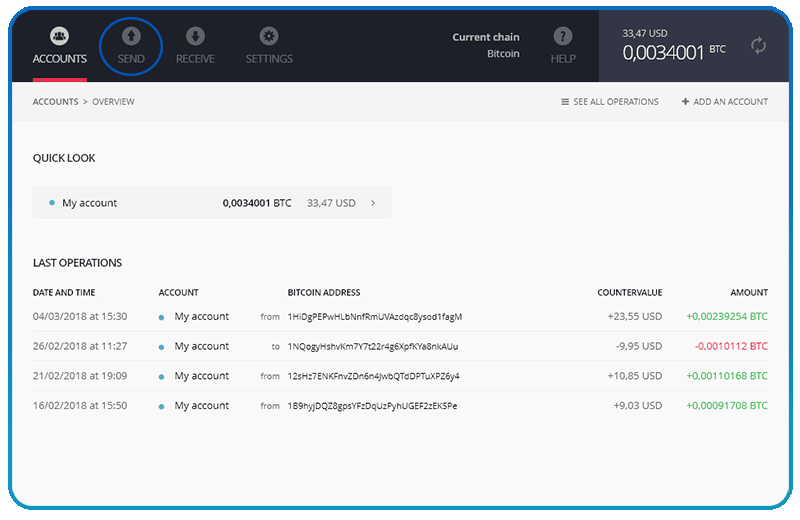Click SEE ALL OPERATIONS link
Viewport: 800px width, 520px height.
click(x=616, y=102)
